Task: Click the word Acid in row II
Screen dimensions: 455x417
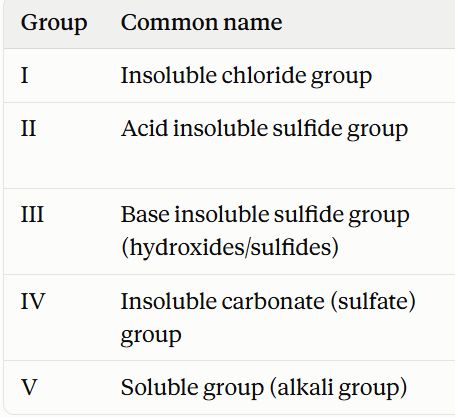Action: pyautogui.click(x=144, y=128)
